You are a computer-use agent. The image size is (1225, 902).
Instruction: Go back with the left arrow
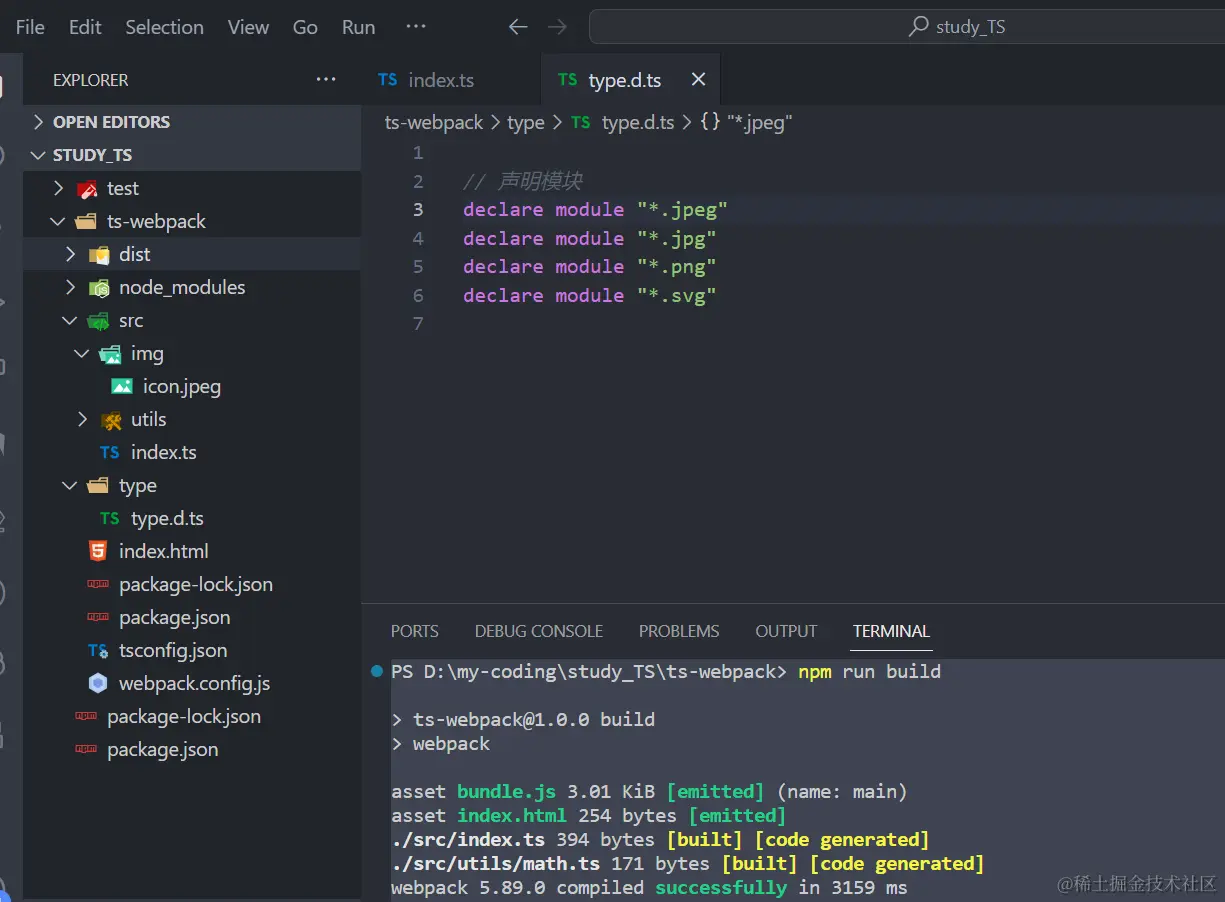click(x=518, y=27)
